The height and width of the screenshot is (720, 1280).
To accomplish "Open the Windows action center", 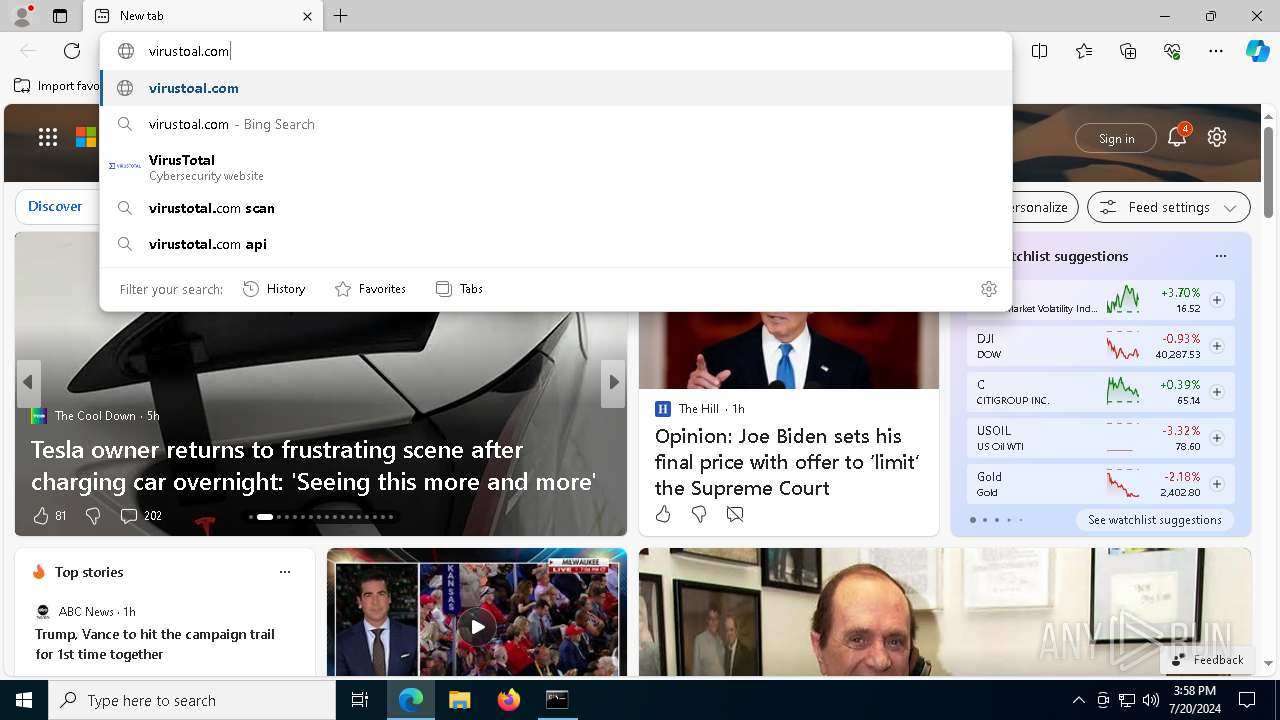I will click(1247, 701).
